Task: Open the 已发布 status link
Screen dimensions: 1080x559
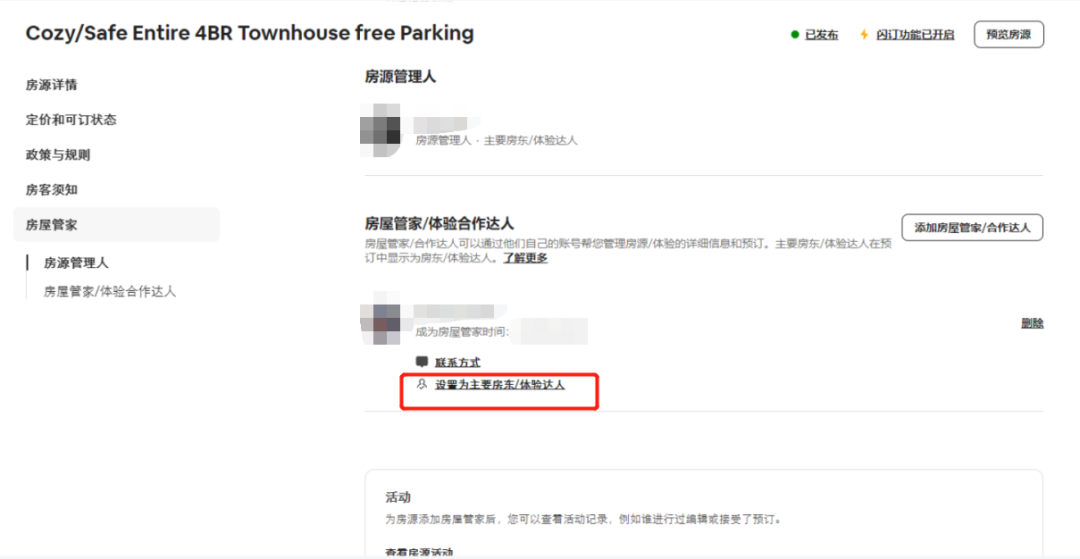Action: pos(822,35)
